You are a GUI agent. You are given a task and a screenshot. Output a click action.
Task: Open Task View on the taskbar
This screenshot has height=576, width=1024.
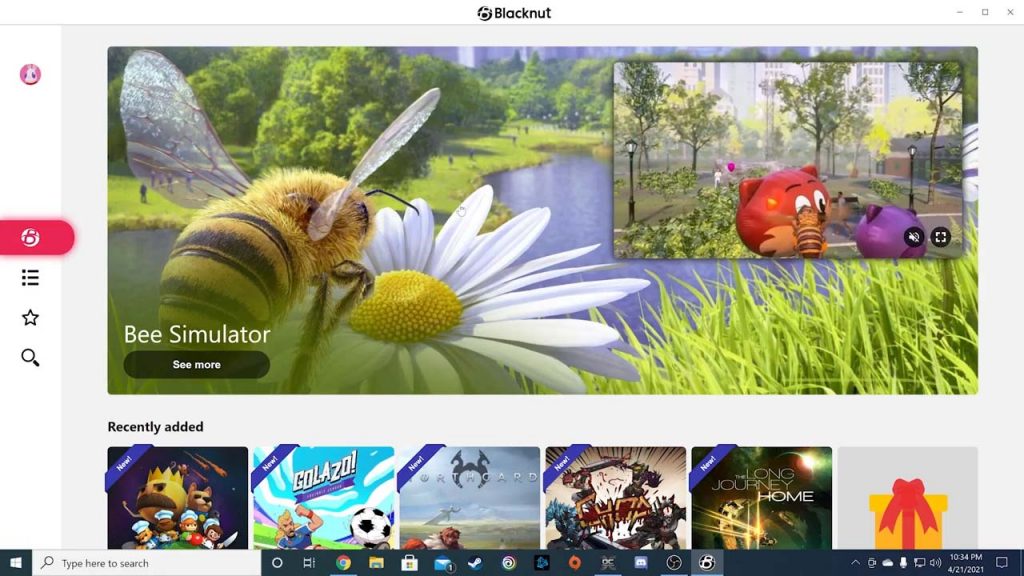coord(309,563)
